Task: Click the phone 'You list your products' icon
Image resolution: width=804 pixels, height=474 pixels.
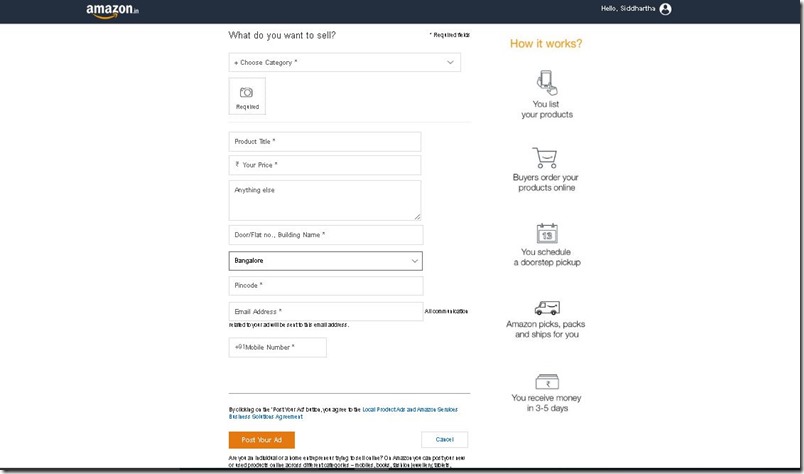Action: click(x=546, y=82)
